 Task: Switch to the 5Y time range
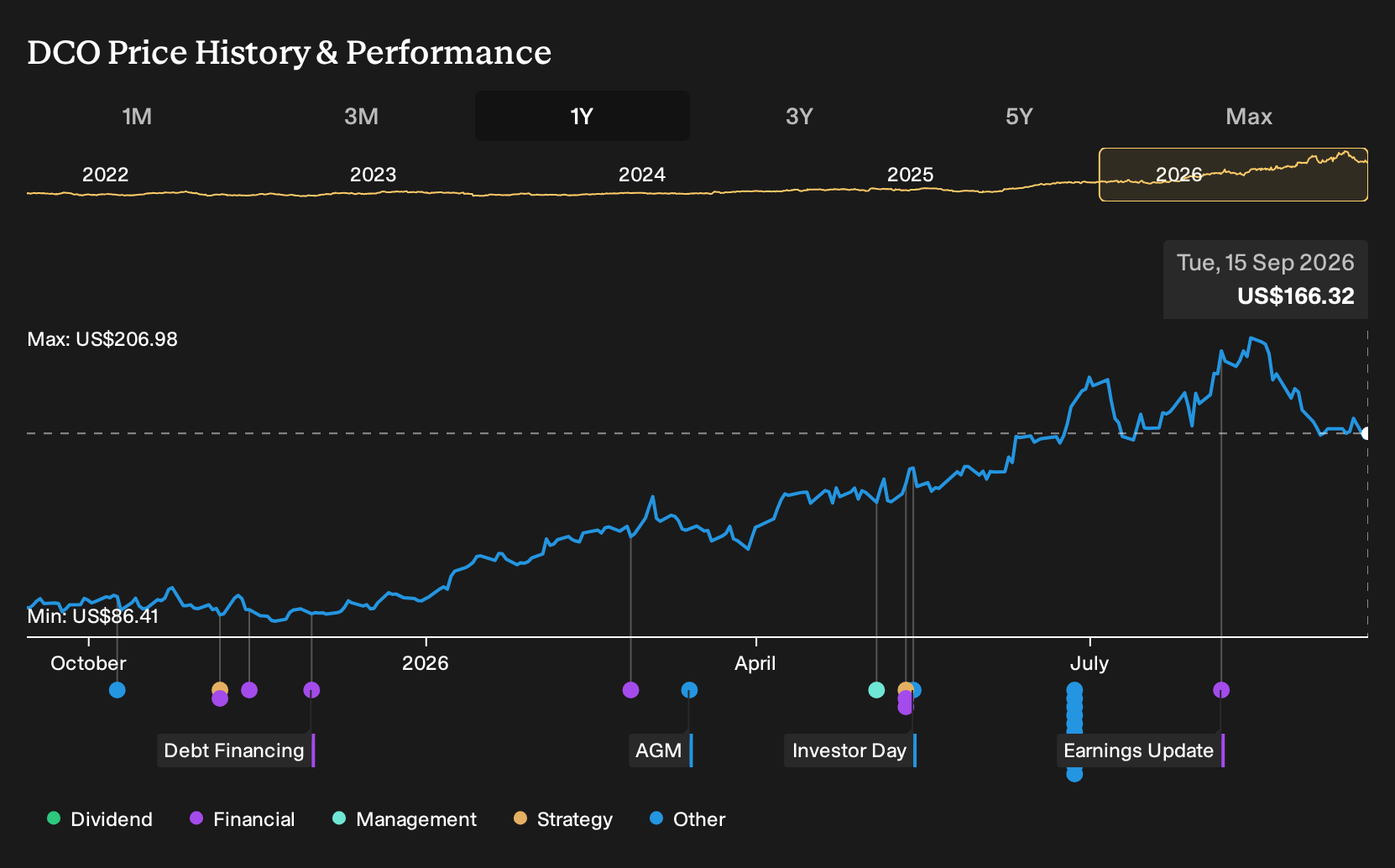pyautogui.click(x=1019, y=116)
